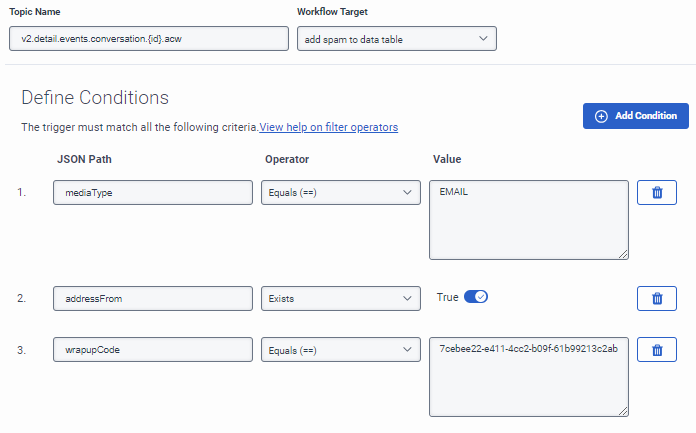The width and height of the screenshot is (696, 433).
Task: Delete the mediaType condition with trash icon
Action: pos(657,193)
